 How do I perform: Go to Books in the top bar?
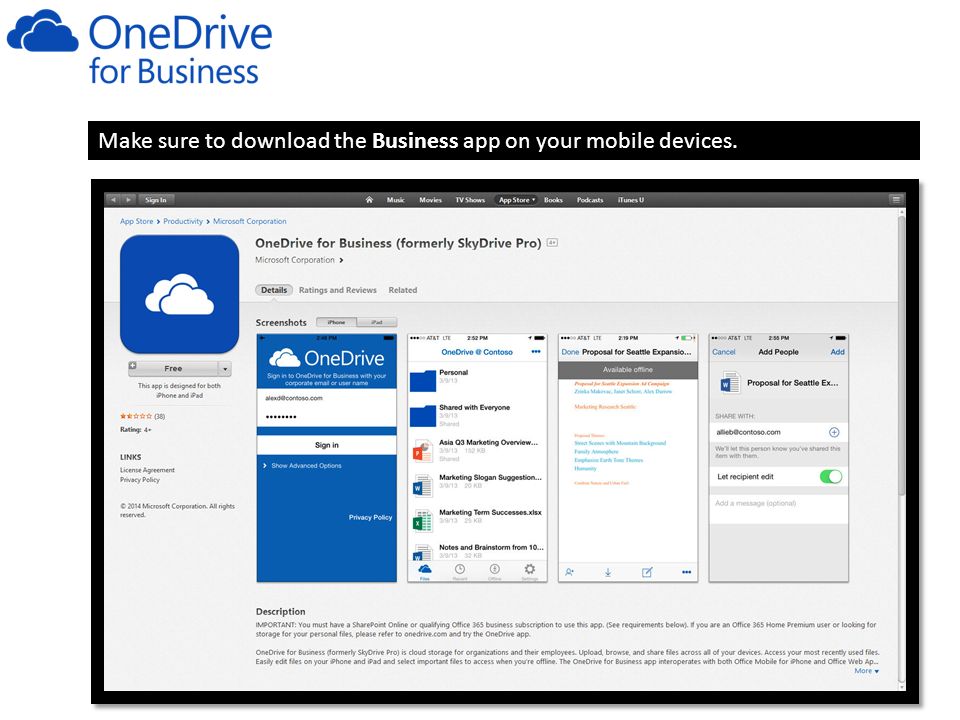(x=553, y=200)
